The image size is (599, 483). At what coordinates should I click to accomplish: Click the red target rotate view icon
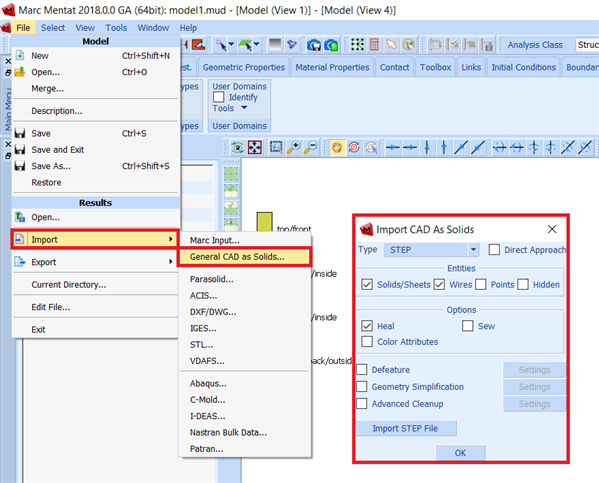click(x=354, y=147)
